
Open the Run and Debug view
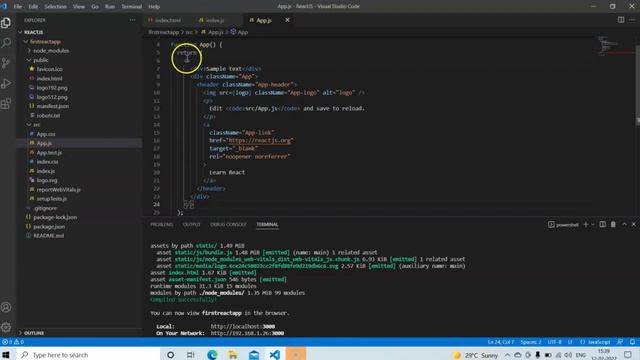[x=6, y=84]
